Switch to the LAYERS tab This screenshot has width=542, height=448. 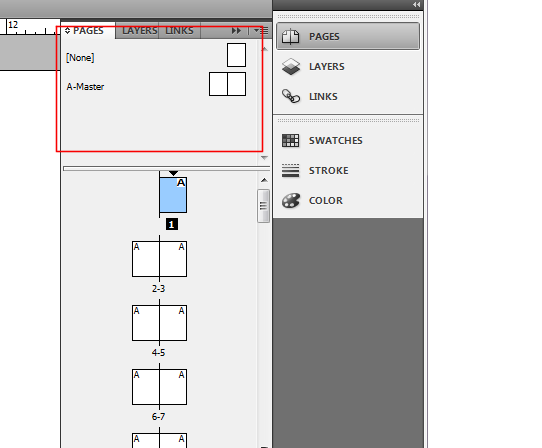tap(140, 31)
